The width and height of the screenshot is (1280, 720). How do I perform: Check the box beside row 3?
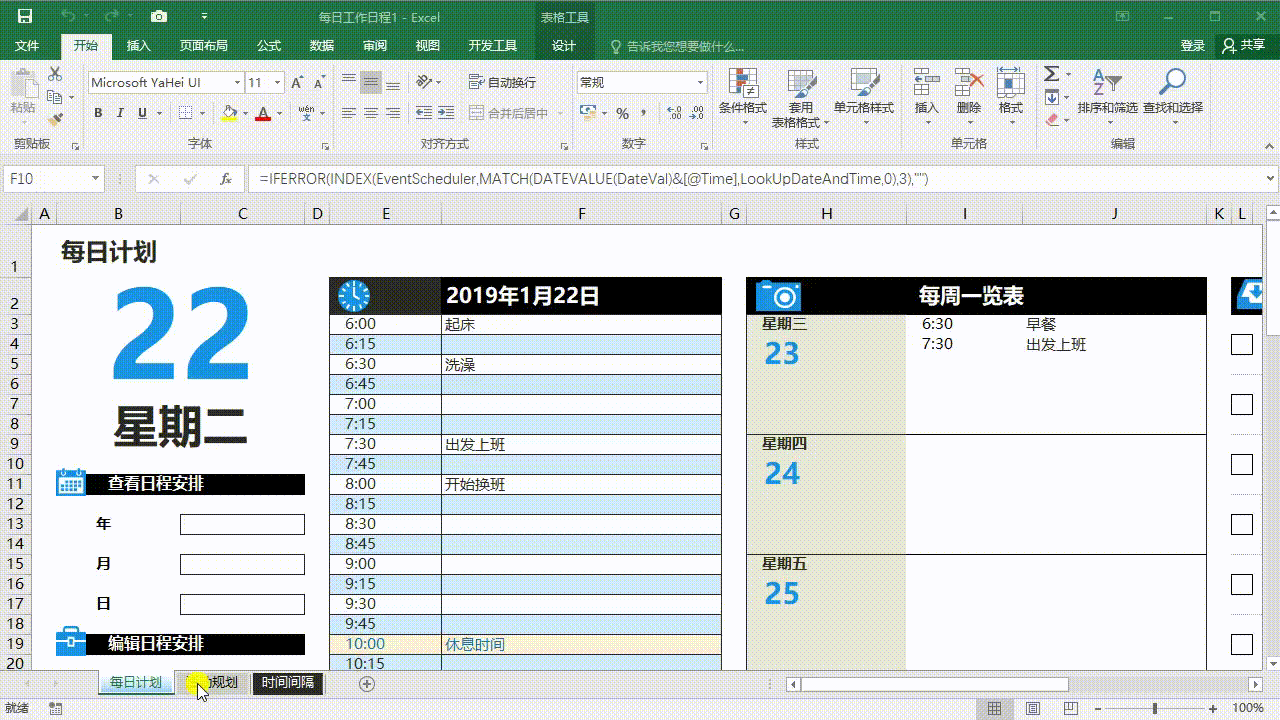point(1242,344)
